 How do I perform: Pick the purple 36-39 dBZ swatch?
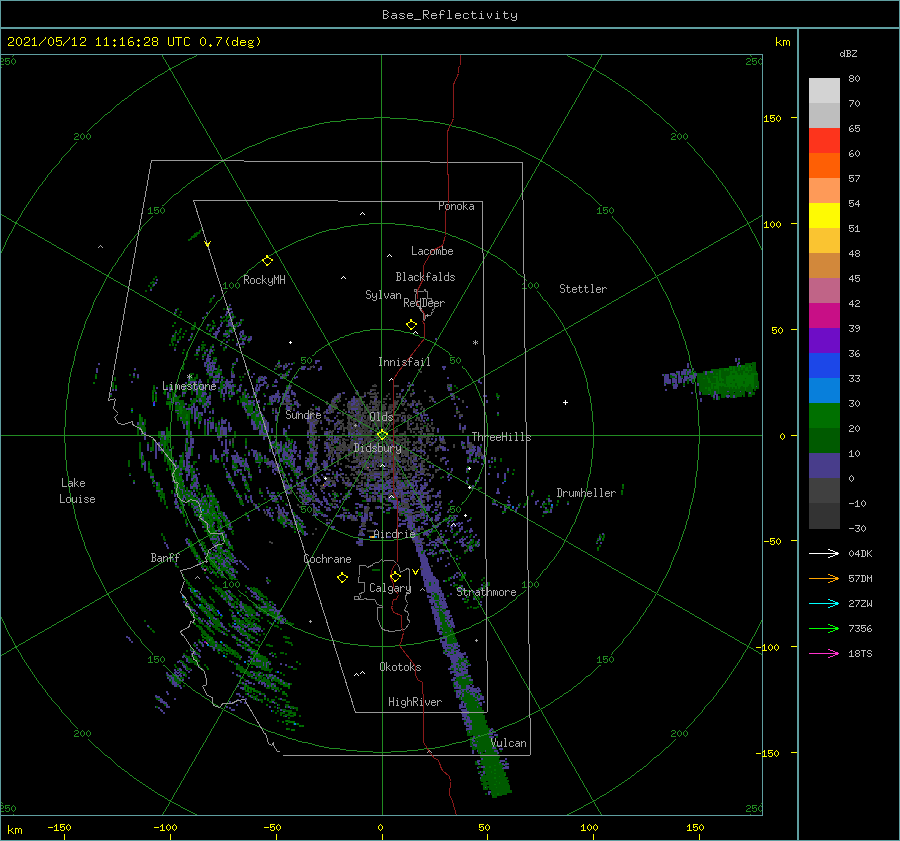tap(824, 341)
